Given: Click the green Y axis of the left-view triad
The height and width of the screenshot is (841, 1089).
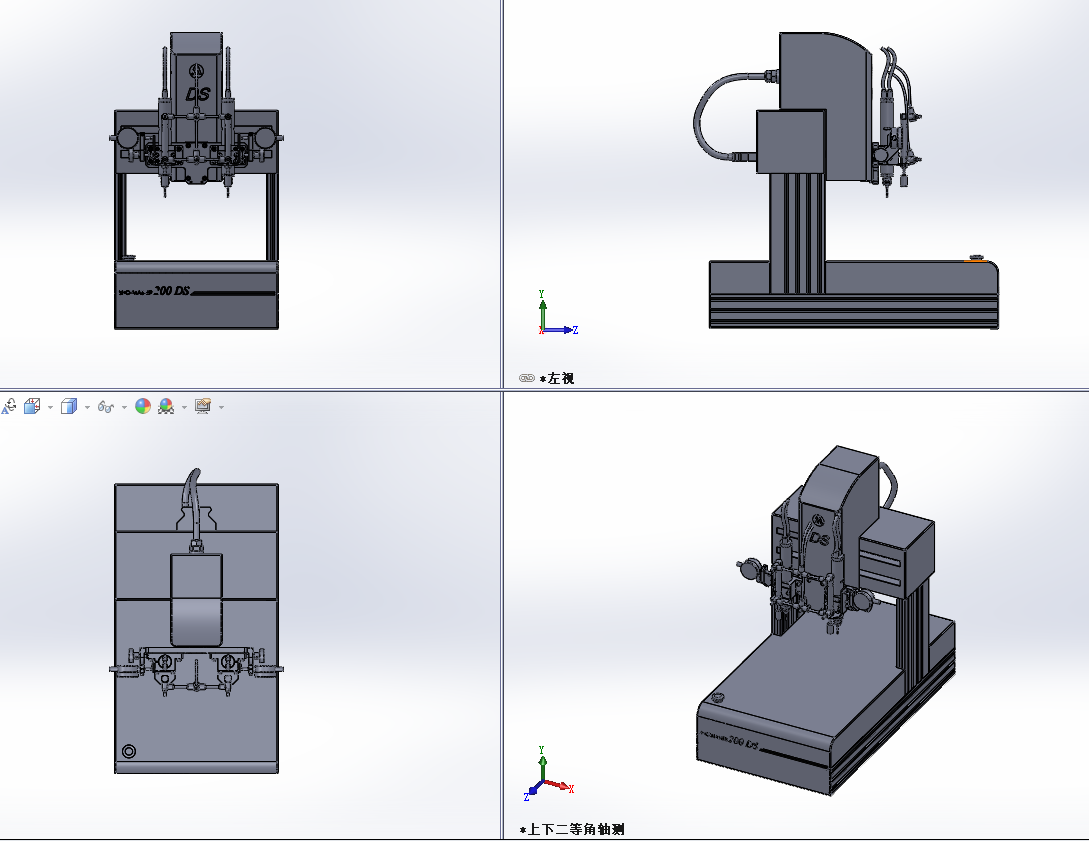Looking at the screenshot, I should point(542,303).
